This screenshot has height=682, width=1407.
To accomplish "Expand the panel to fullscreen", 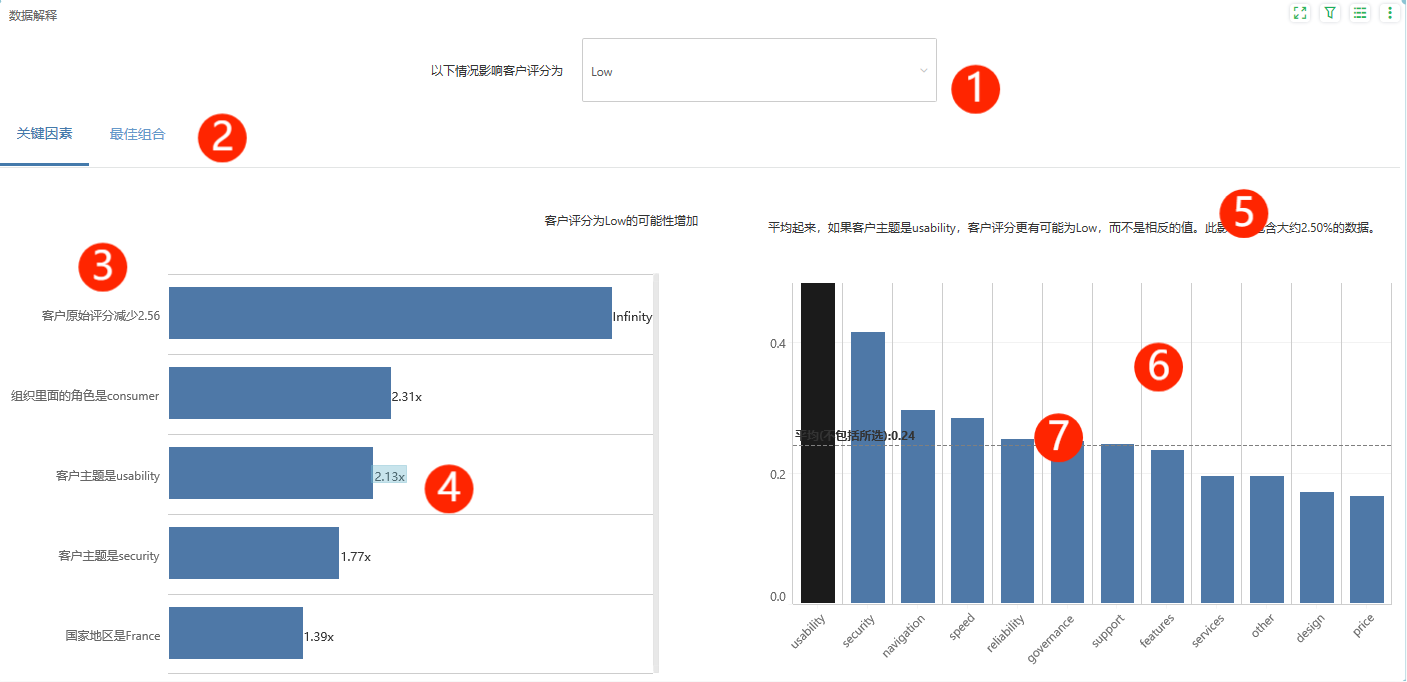I will (1300, 13).
